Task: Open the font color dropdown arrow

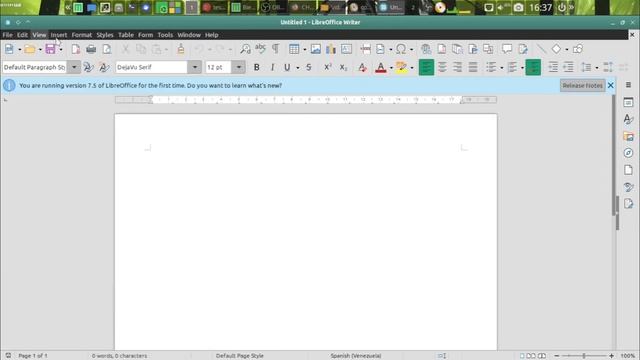Action: 391,68
